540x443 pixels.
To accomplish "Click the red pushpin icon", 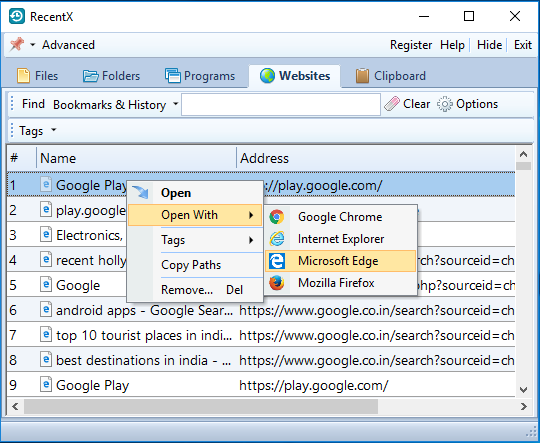I will coord(17,44).
